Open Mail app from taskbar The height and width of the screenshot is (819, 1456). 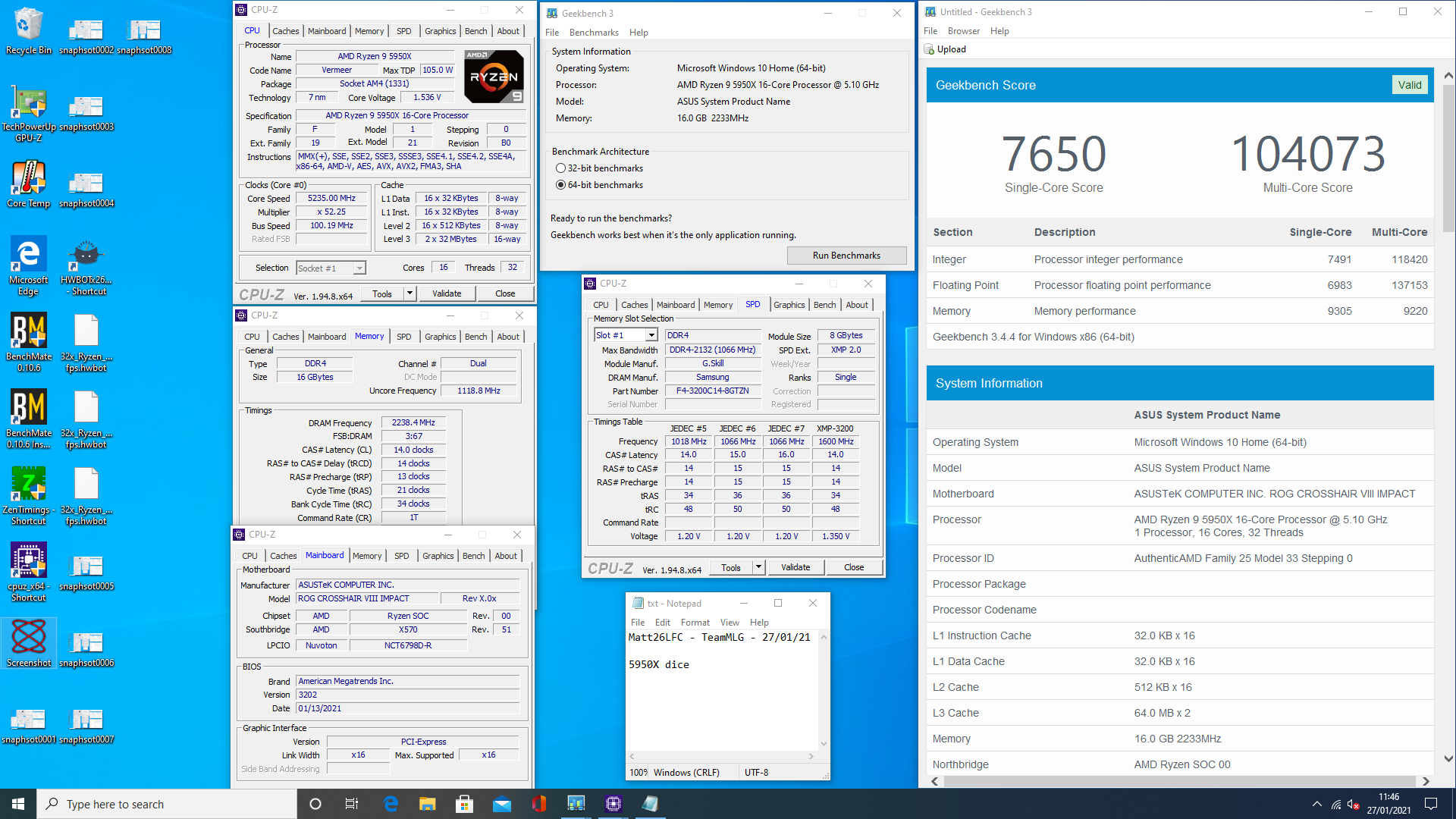(x=502, y=804)
